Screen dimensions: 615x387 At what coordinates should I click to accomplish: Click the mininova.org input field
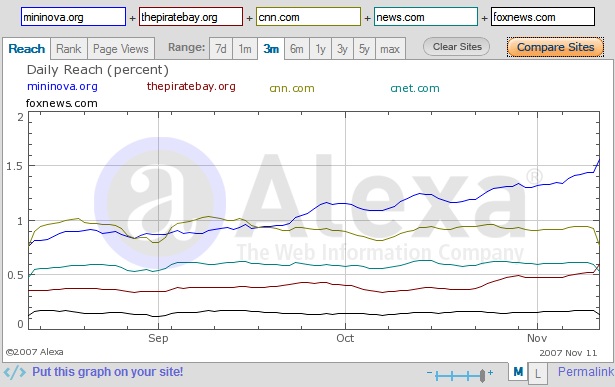coord(73,17)
